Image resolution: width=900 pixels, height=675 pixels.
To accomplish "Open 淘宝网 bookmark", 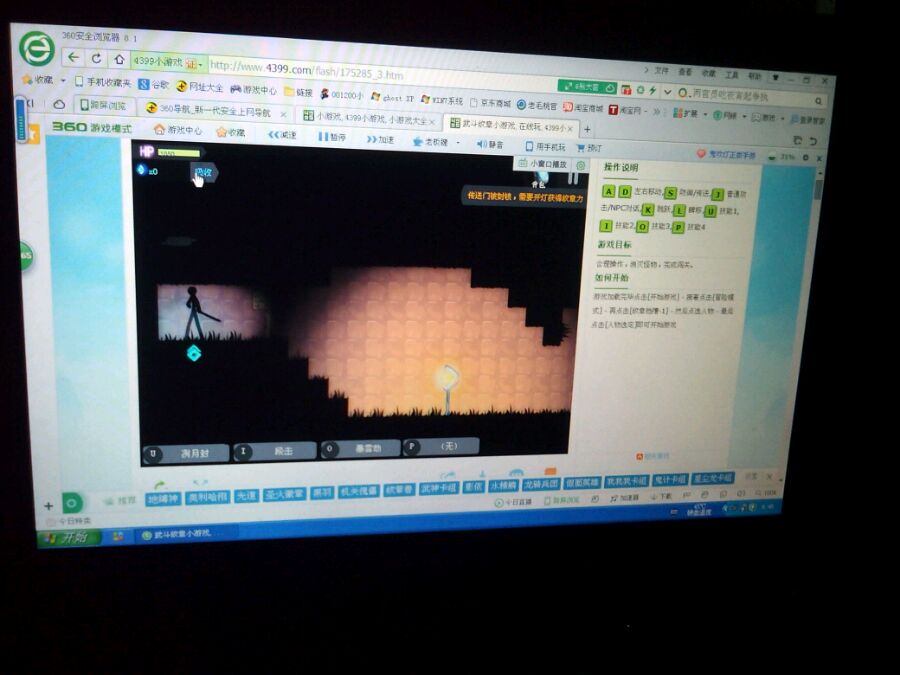I will (627, 109).
